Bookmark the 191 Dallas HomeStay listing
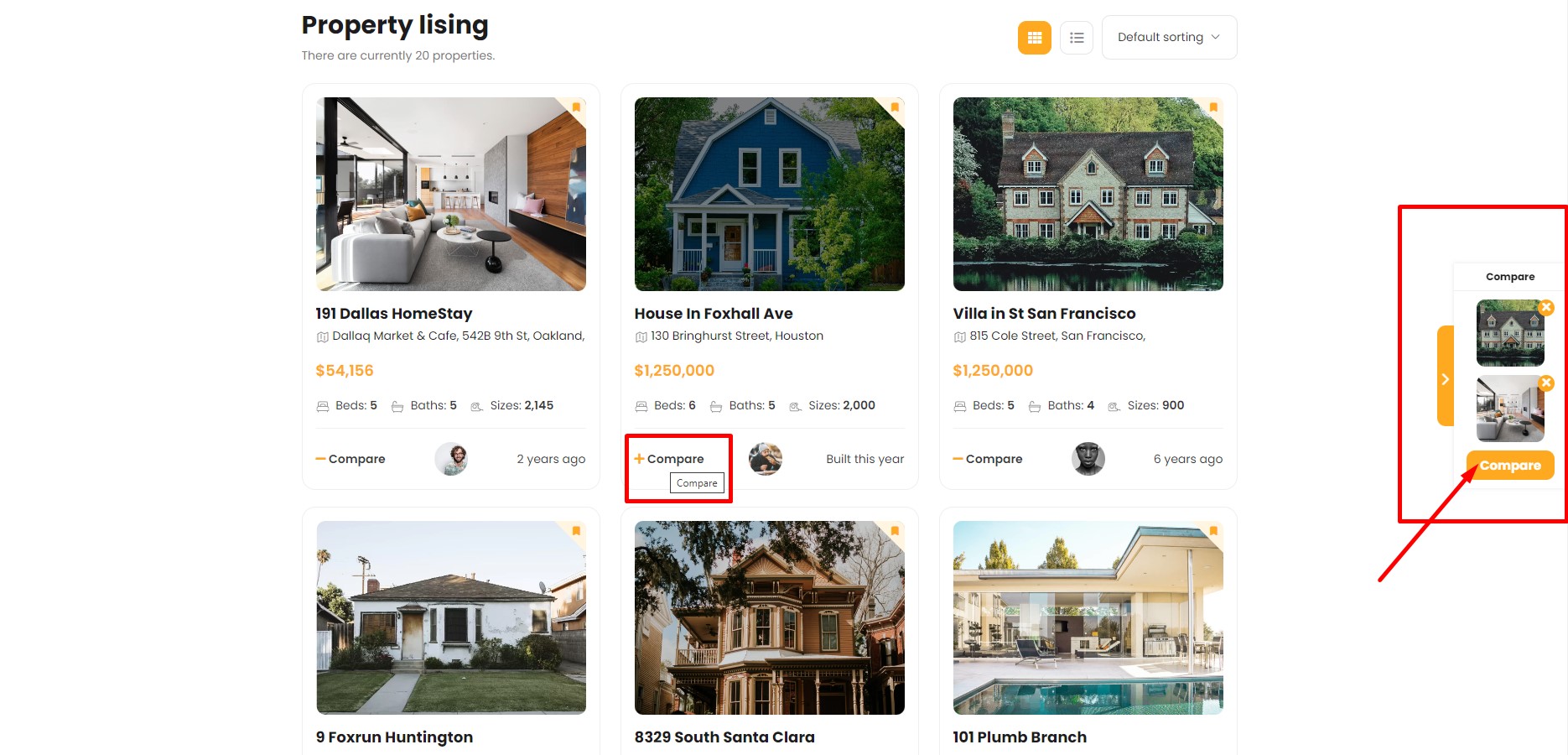This screenshot has width=1568, height=755. click(576, 107)
